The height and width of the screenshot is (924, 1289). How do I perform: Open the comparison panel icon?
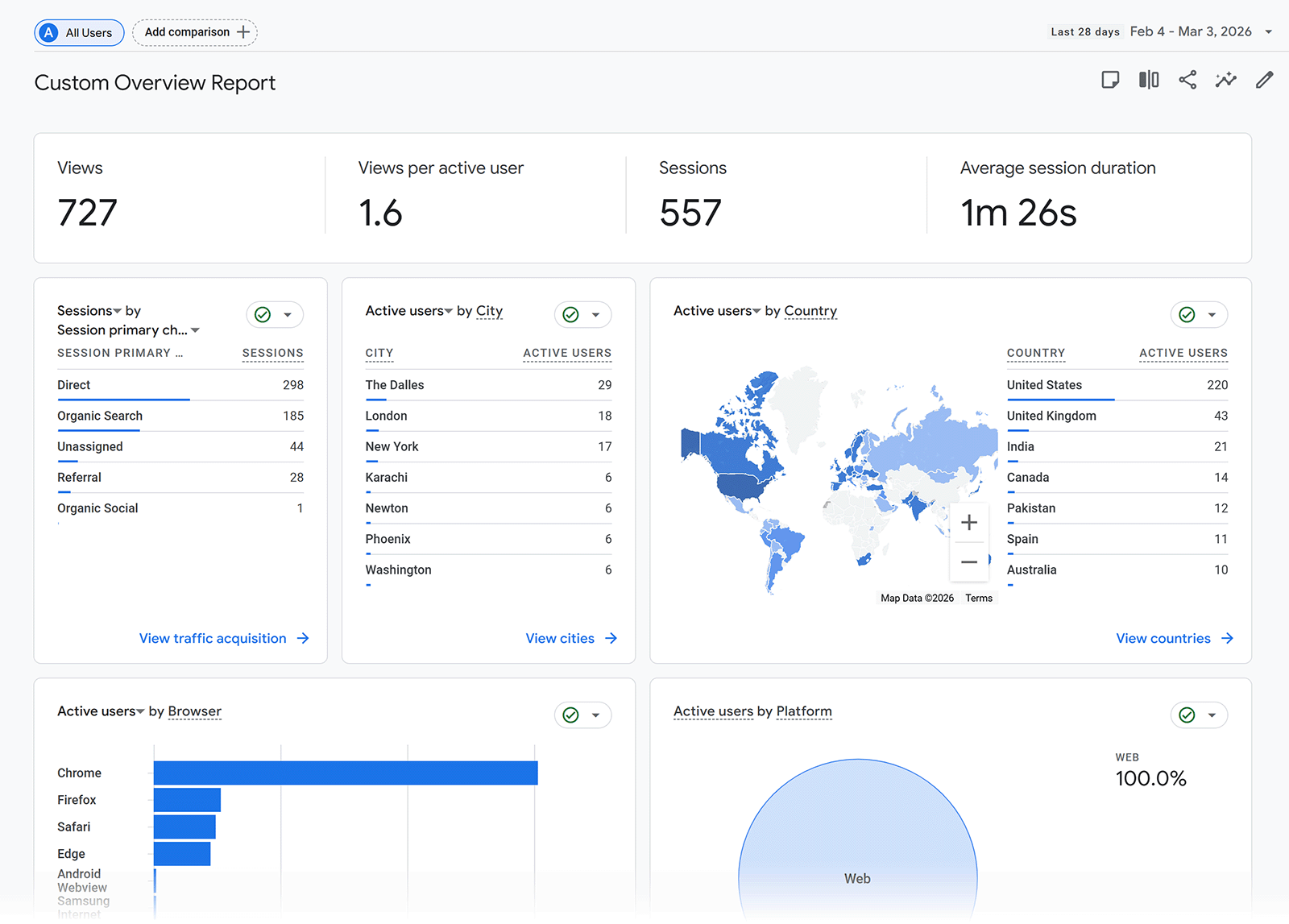coord(1148,80)
